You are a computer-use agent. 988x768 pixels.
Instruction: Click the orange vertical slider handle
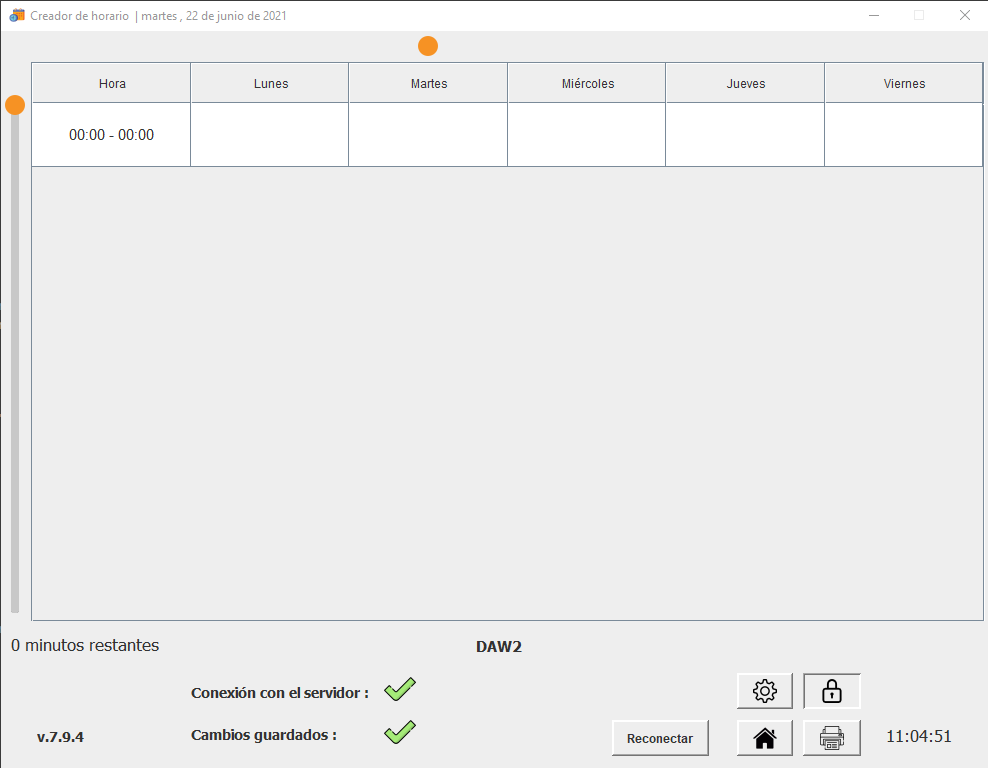(15, 105)
